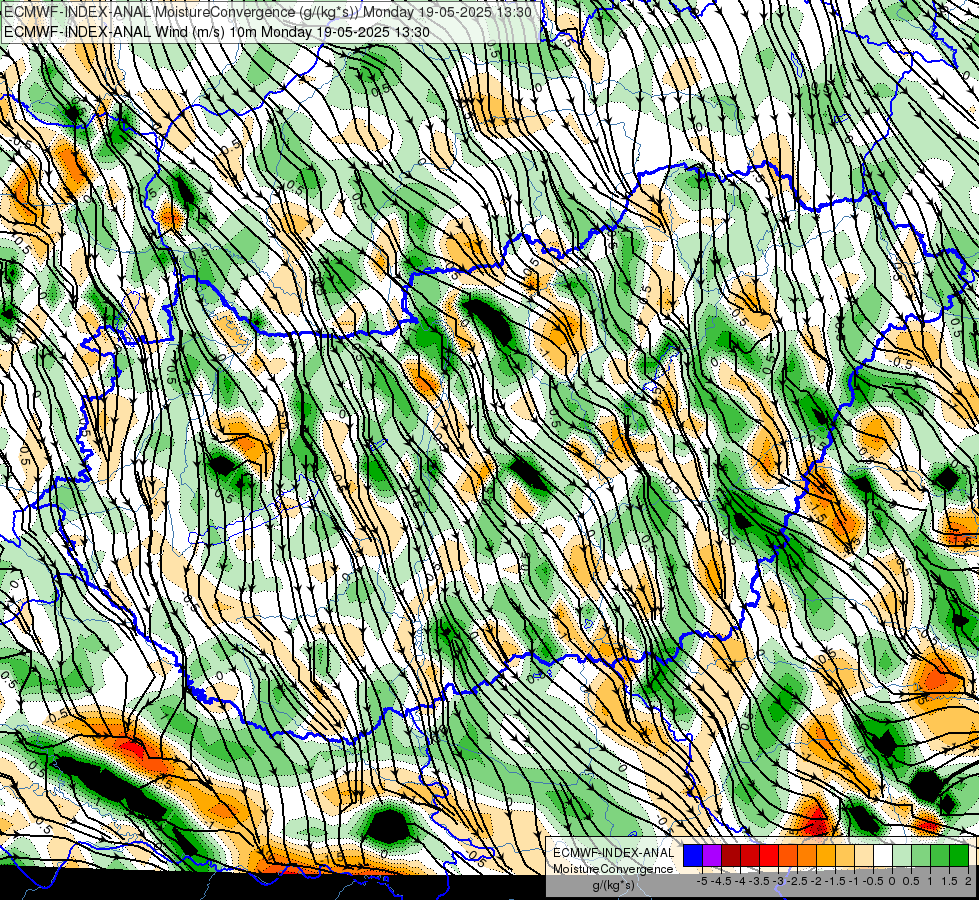The height and width of the screenshot is (900, 979).
Task: Click the '2' legend tick label
Action: point(968,881)
